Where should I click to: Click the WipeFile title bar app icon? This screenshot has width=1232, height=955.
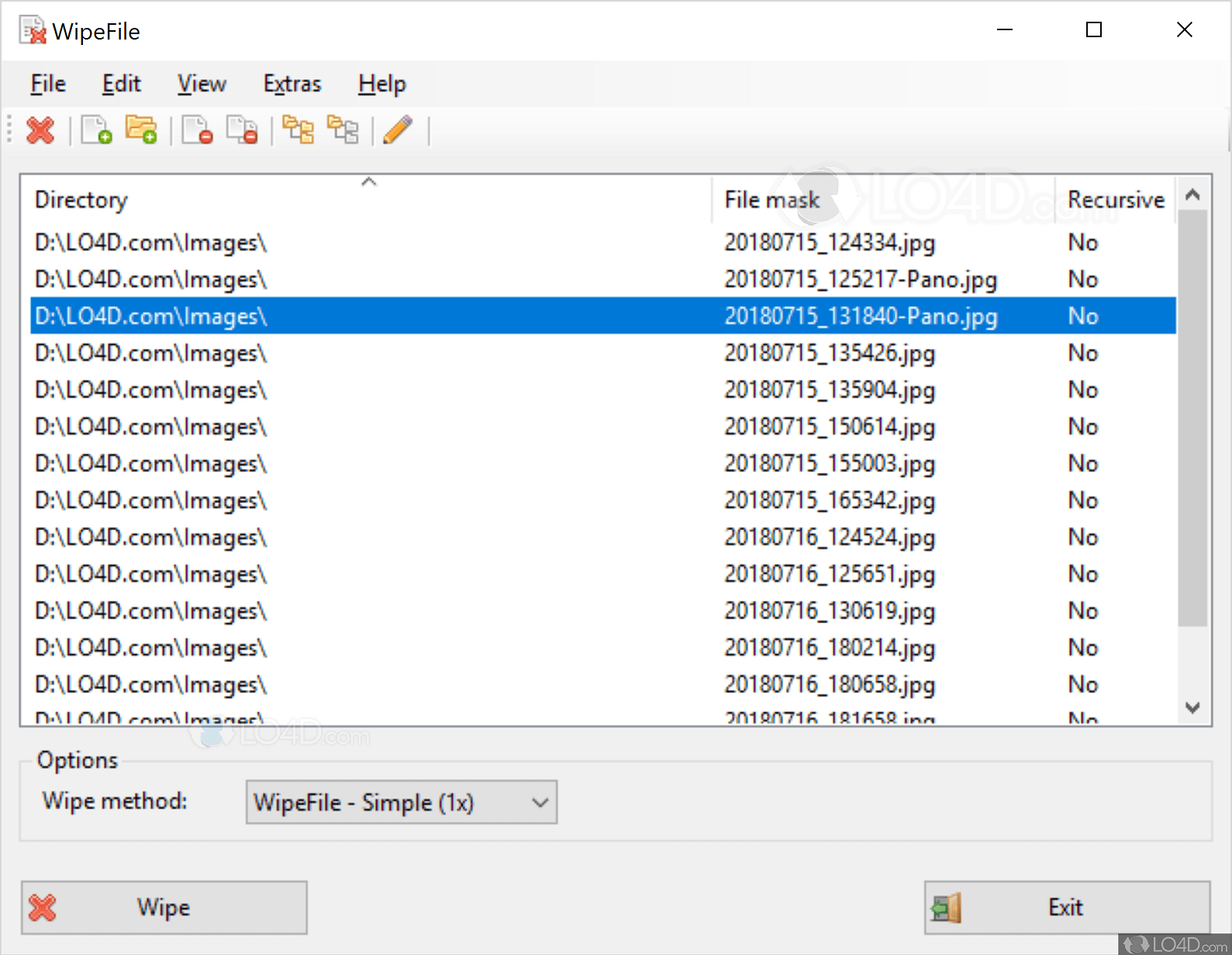coord(33,31)
